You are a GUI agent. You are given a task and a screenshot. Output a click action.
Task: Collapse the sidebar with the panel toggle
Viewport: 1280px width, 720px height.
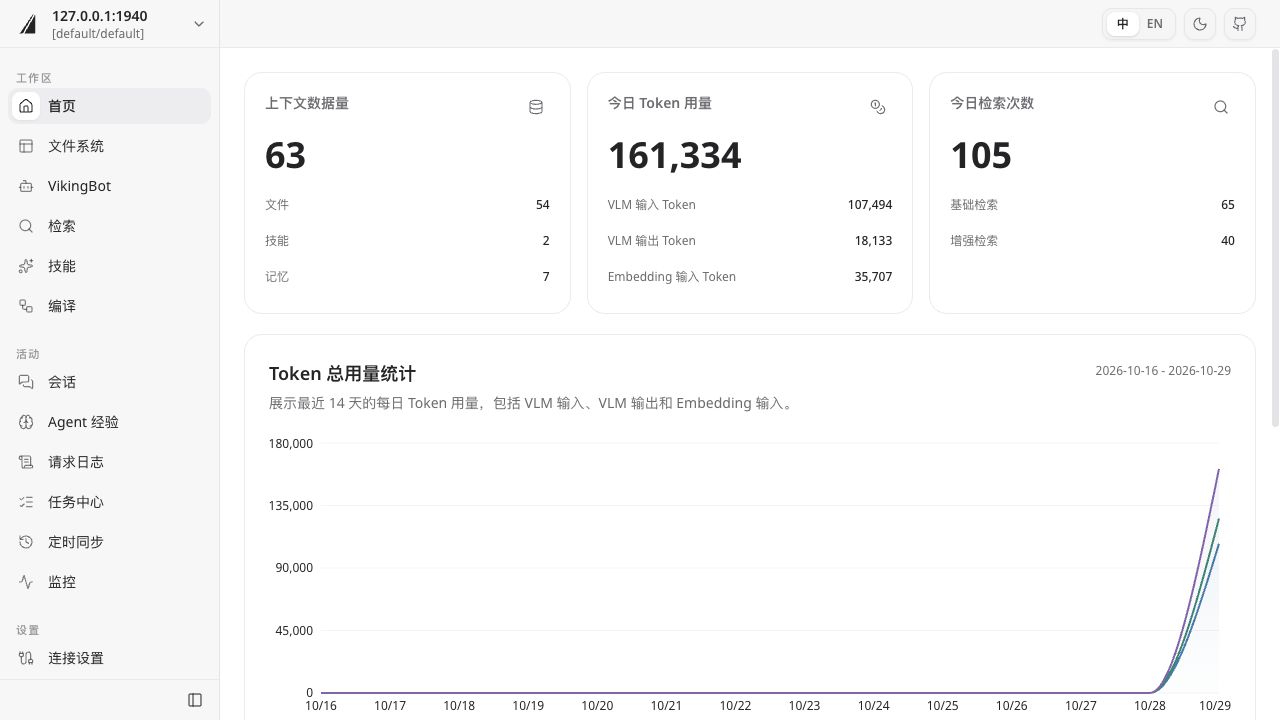(x=195, y=700)
